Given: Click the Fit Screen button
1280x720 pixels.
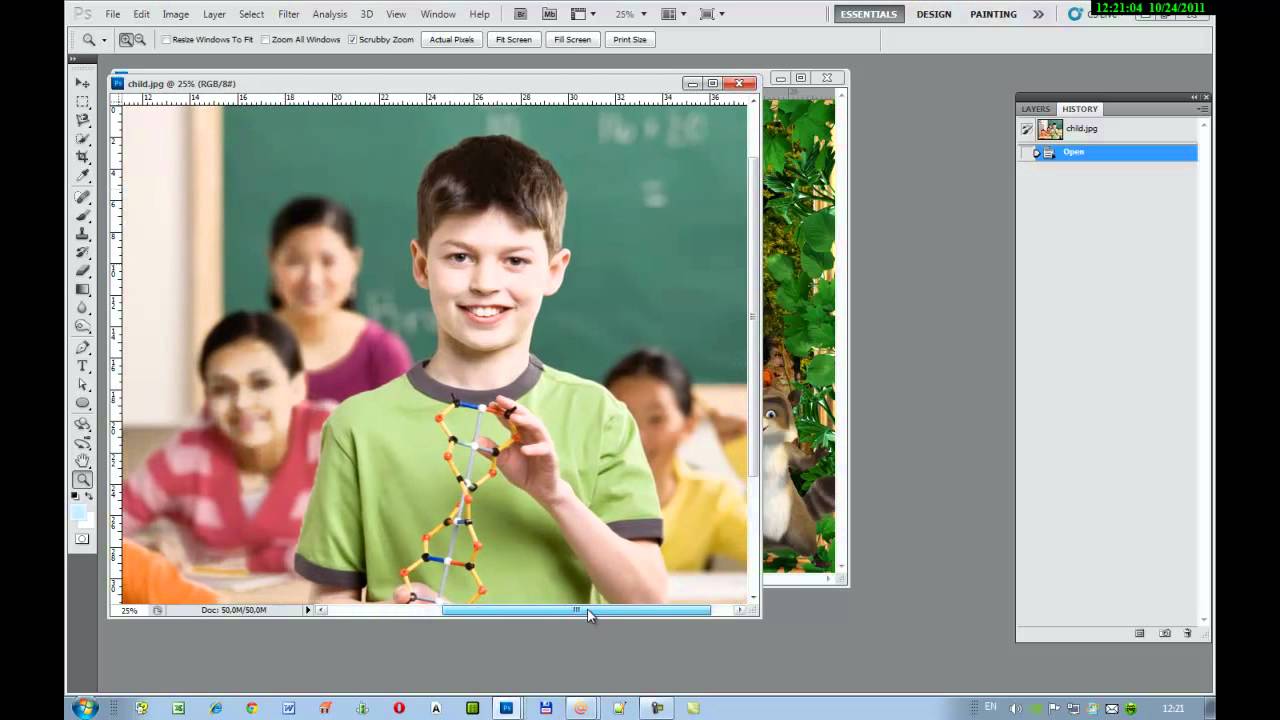Looking at the screenshot, I should coord(513,40).
